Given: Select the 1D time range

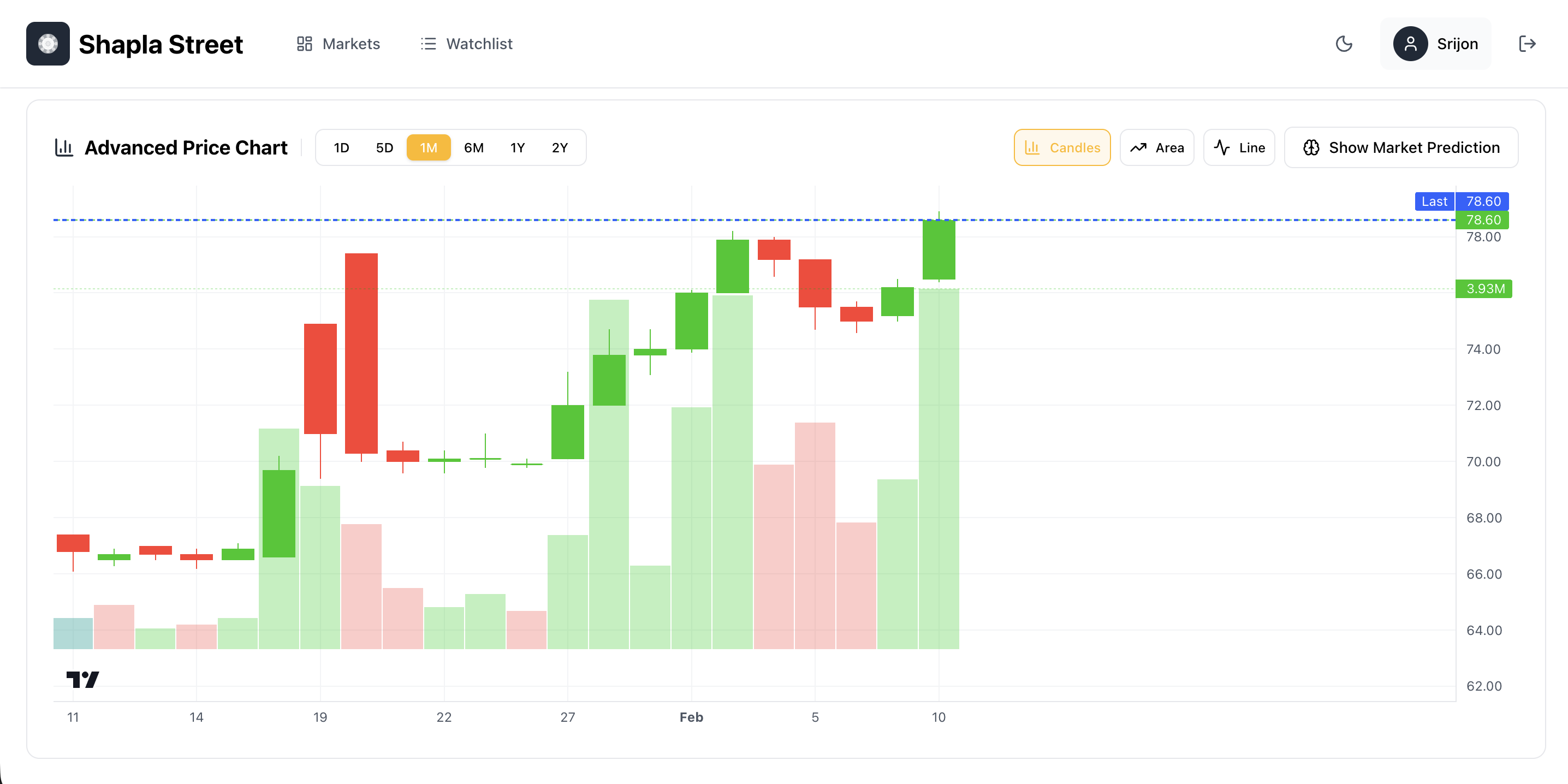Looking at the screenshot, I should tap(341, 148).
